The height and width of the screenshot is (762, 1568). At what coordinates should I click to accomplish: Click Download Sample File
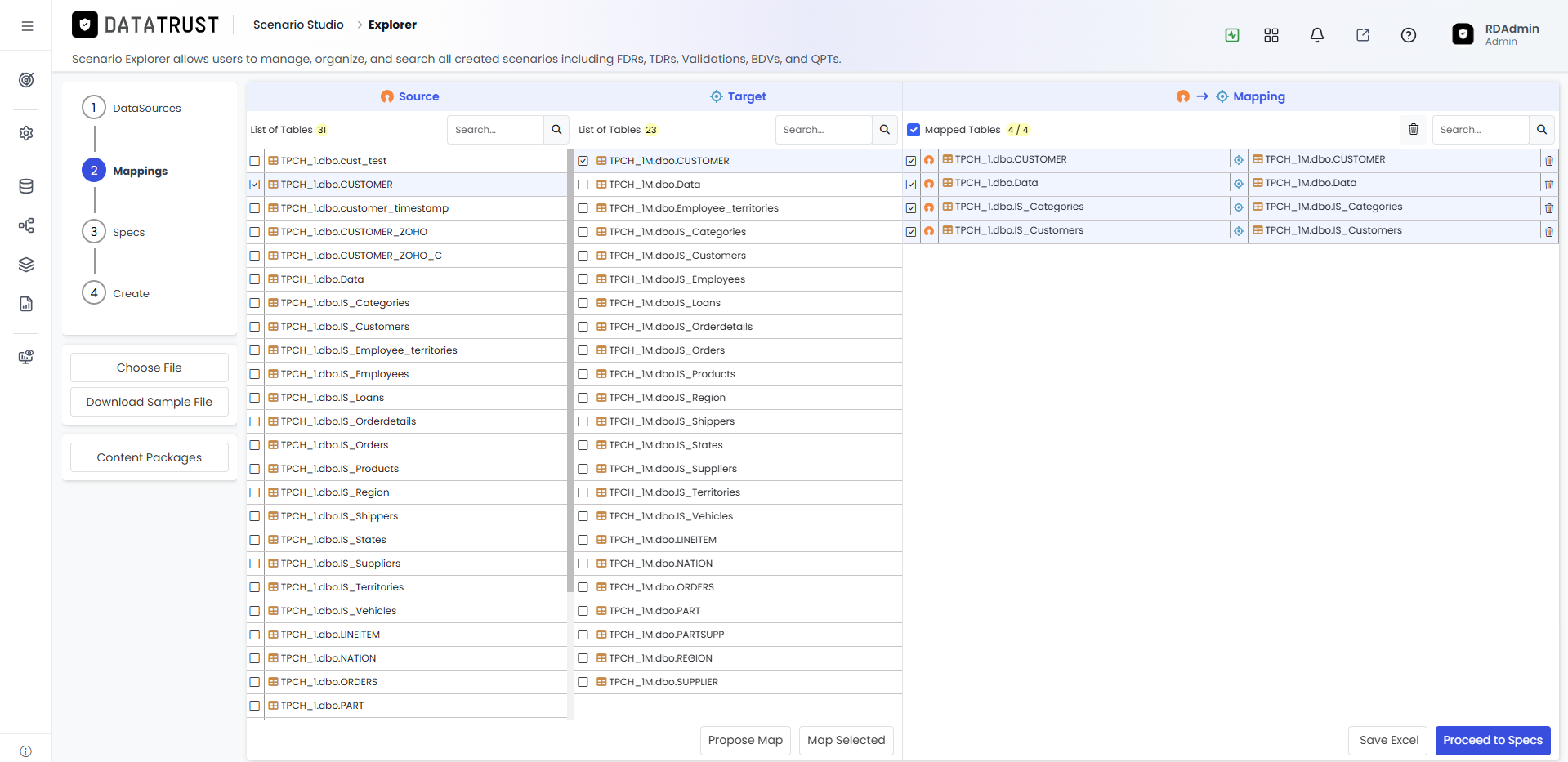150,402
